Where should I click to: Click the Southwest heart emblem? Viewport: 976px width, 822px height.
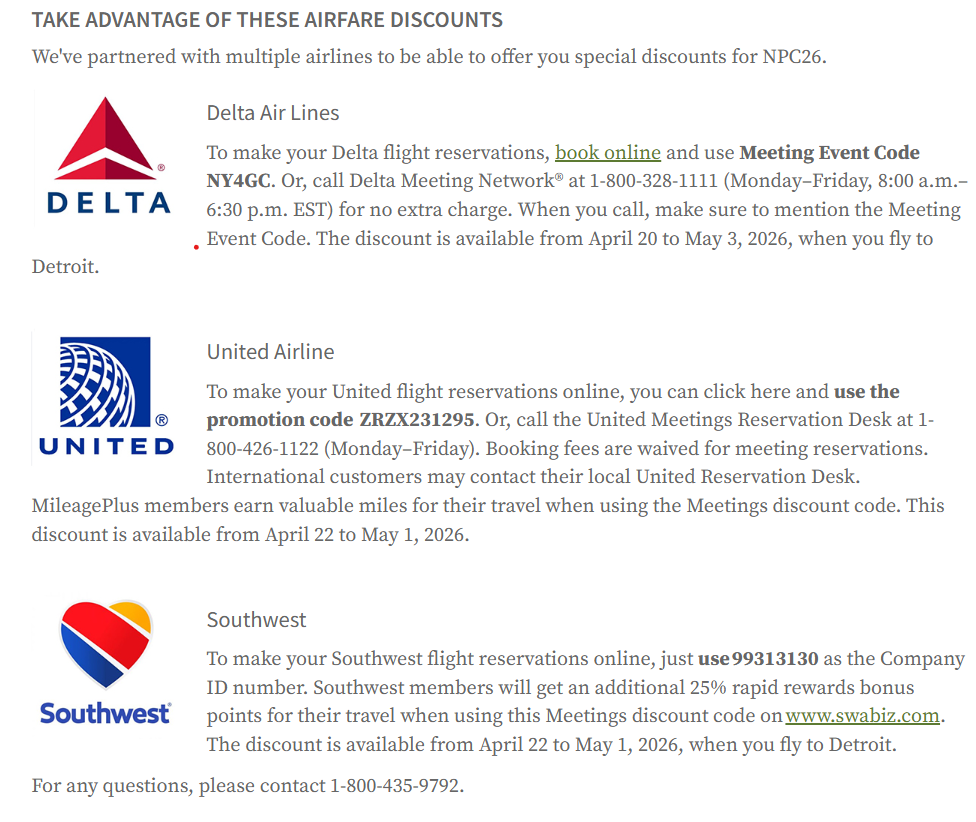tap(105, 644)
